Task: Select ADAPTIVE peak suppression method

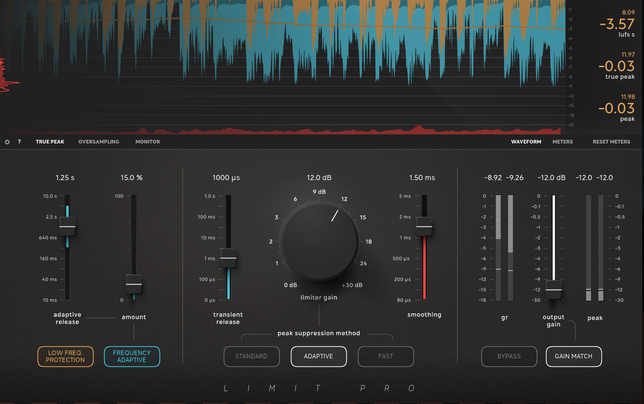Action: pyautogui.click(x=318, y=356)
